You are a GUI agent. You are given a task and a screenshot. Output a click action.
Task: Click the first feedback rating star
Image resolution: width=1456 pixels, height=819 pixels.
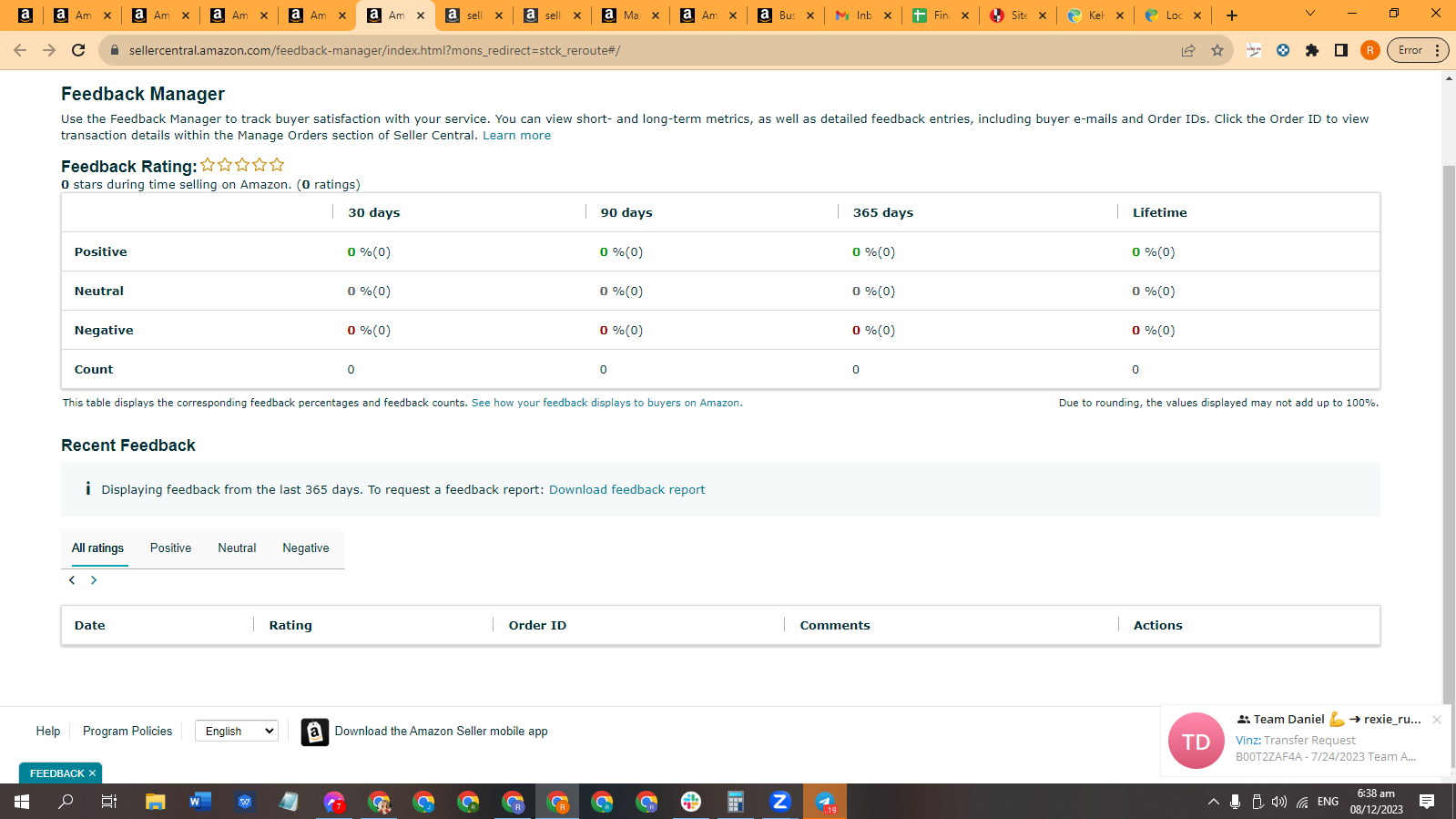(x=208, y=165)
